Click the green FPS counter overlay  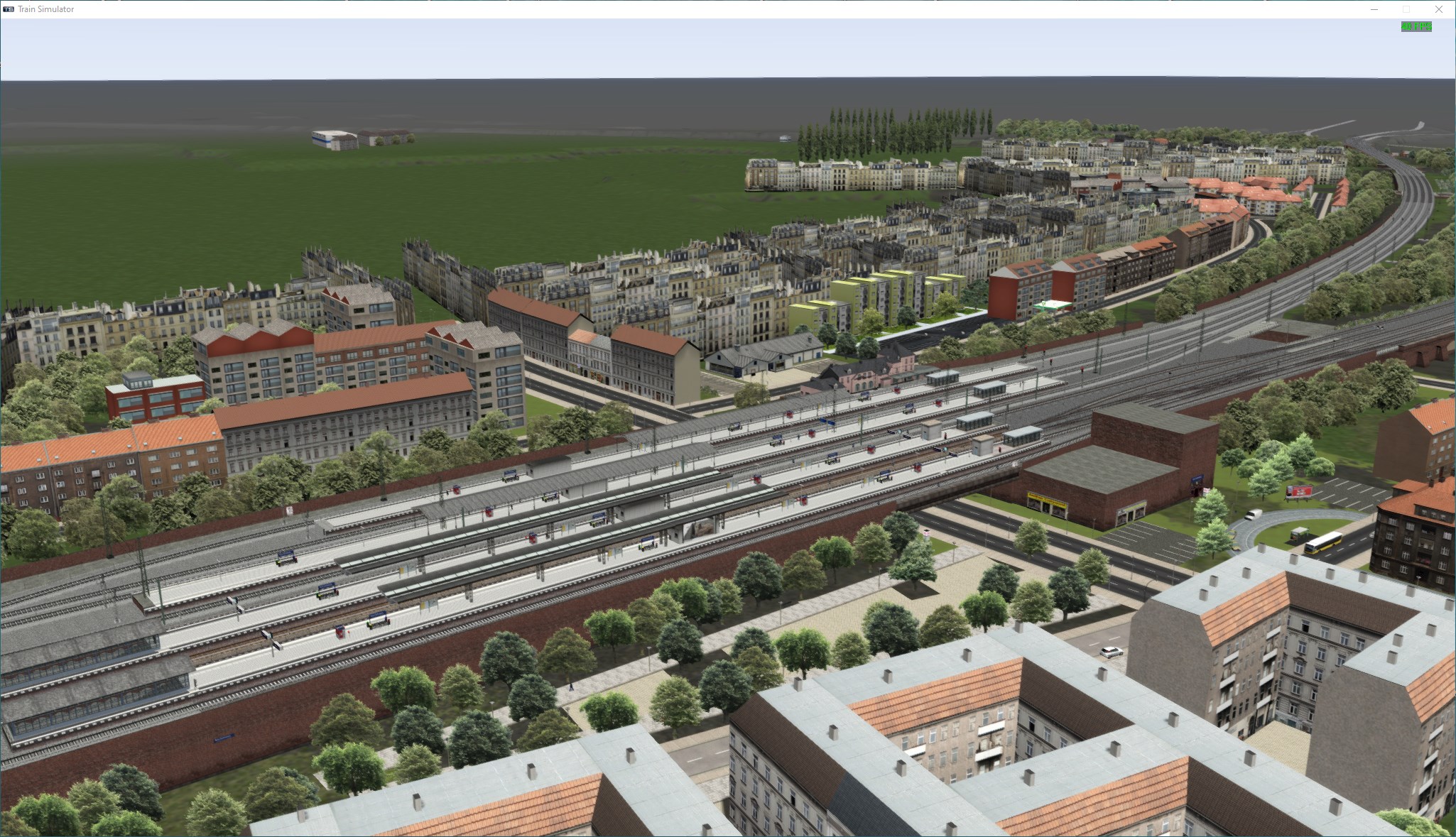pyautogui.click(x=1416, y=27)
